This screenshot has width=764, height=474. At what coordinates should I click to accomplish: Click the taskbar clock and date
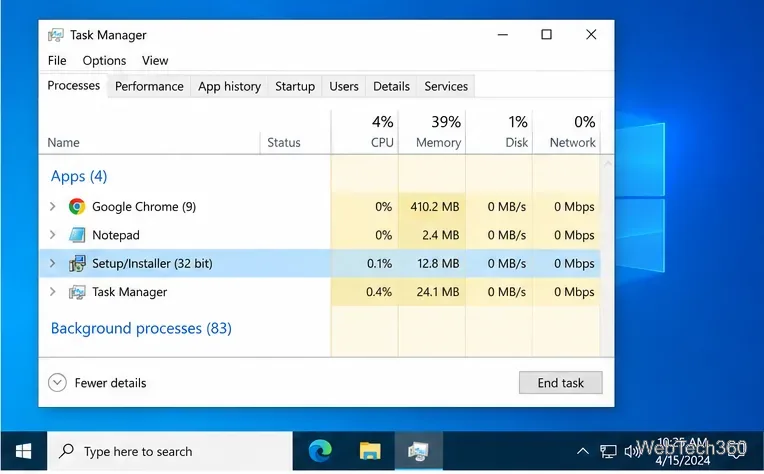682,452
